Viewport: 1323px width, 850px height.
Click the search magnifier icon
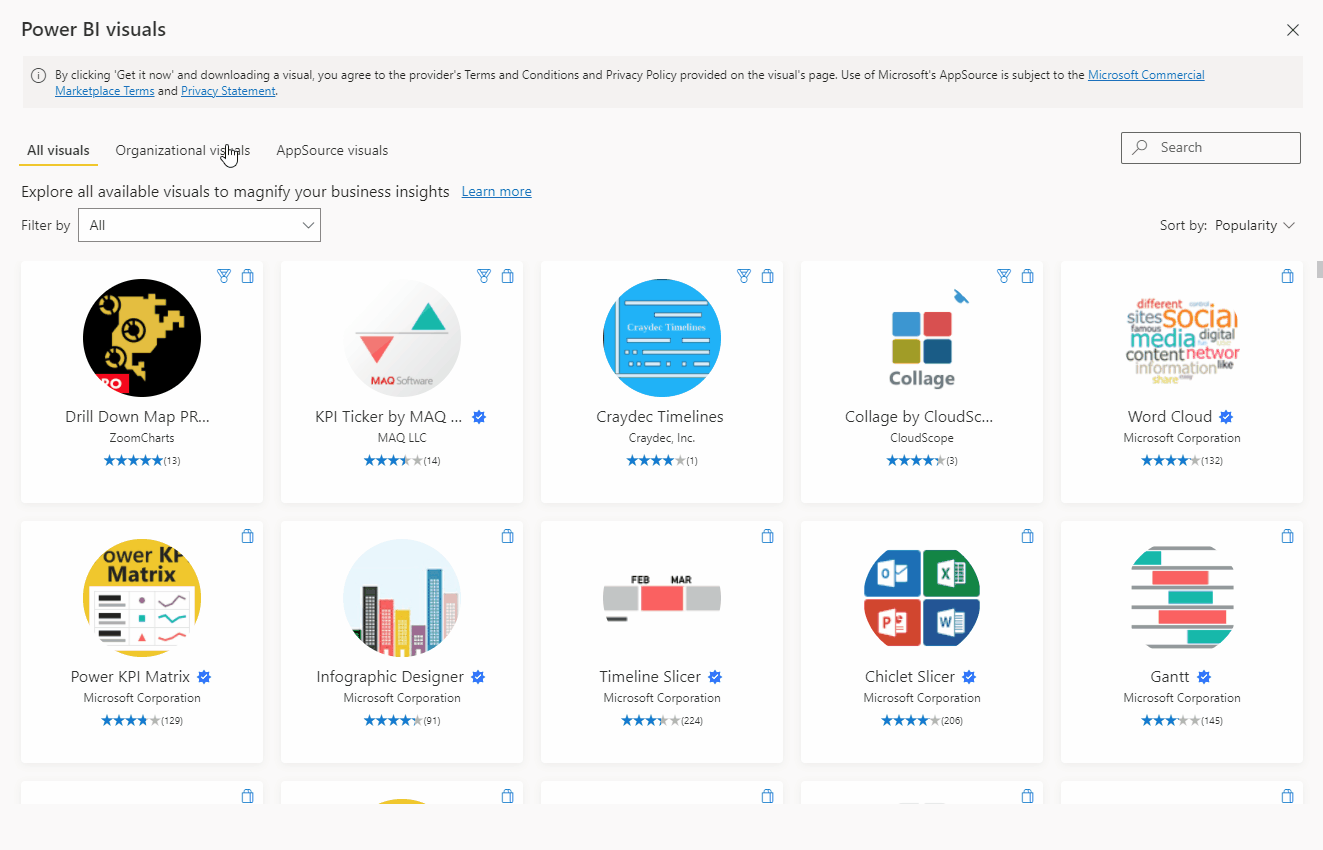[x=1139, y=147]
